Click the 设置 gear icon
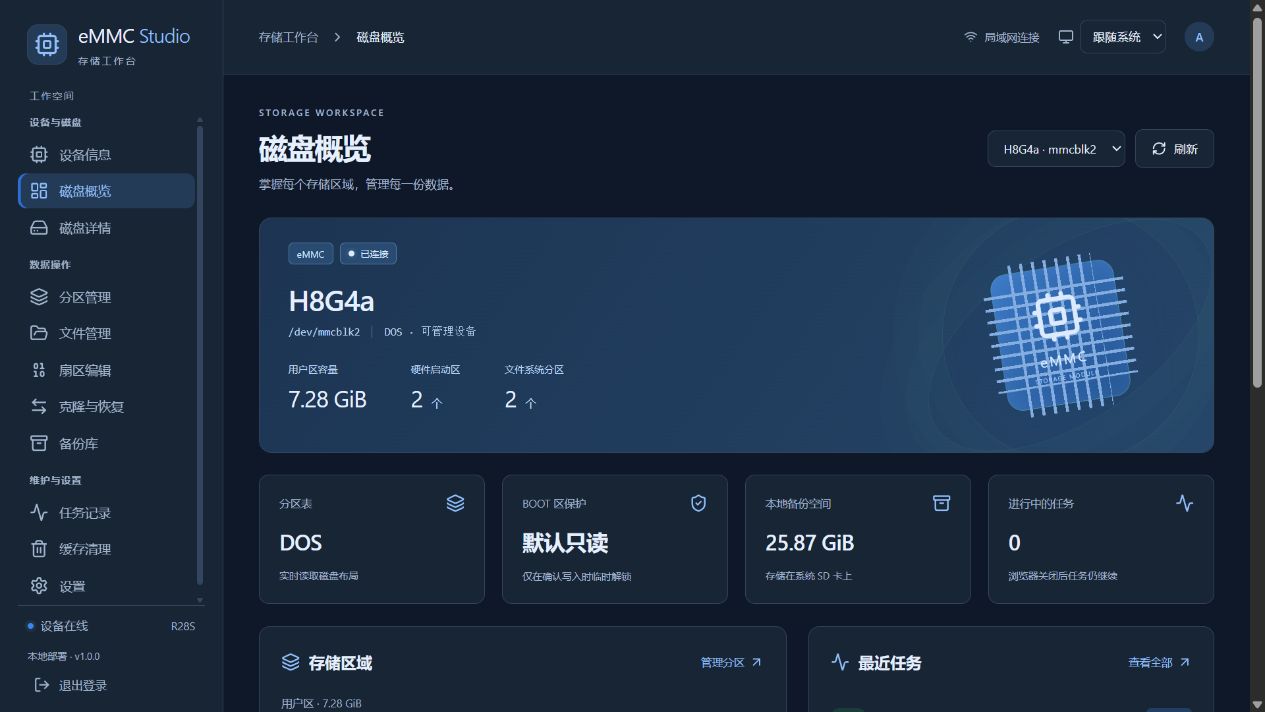The image size is (1265, 712). click(x=39, y=586)
